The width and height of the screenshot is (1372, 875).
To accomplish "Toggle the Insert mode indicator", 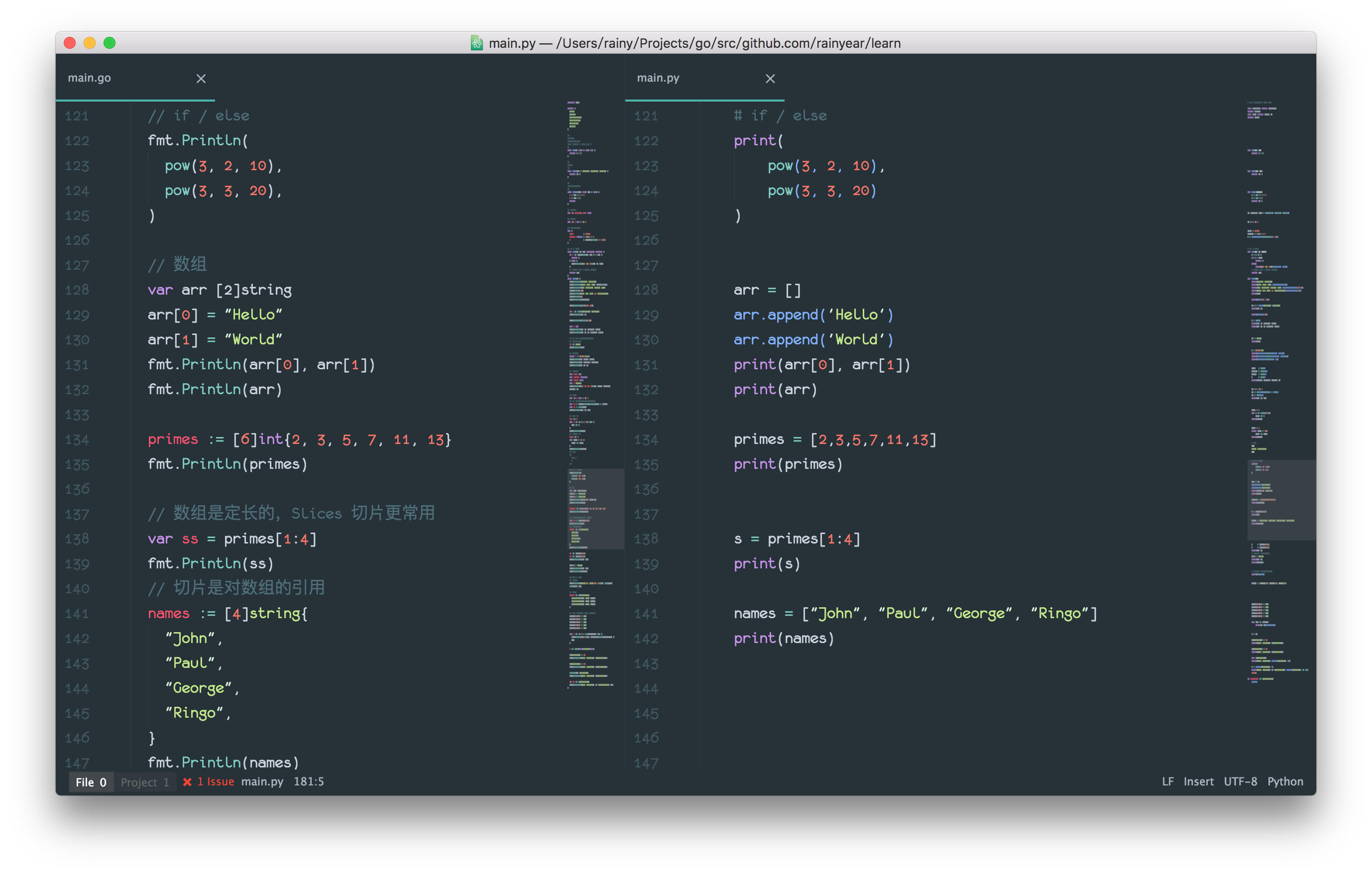I will tap(1197, 781).
